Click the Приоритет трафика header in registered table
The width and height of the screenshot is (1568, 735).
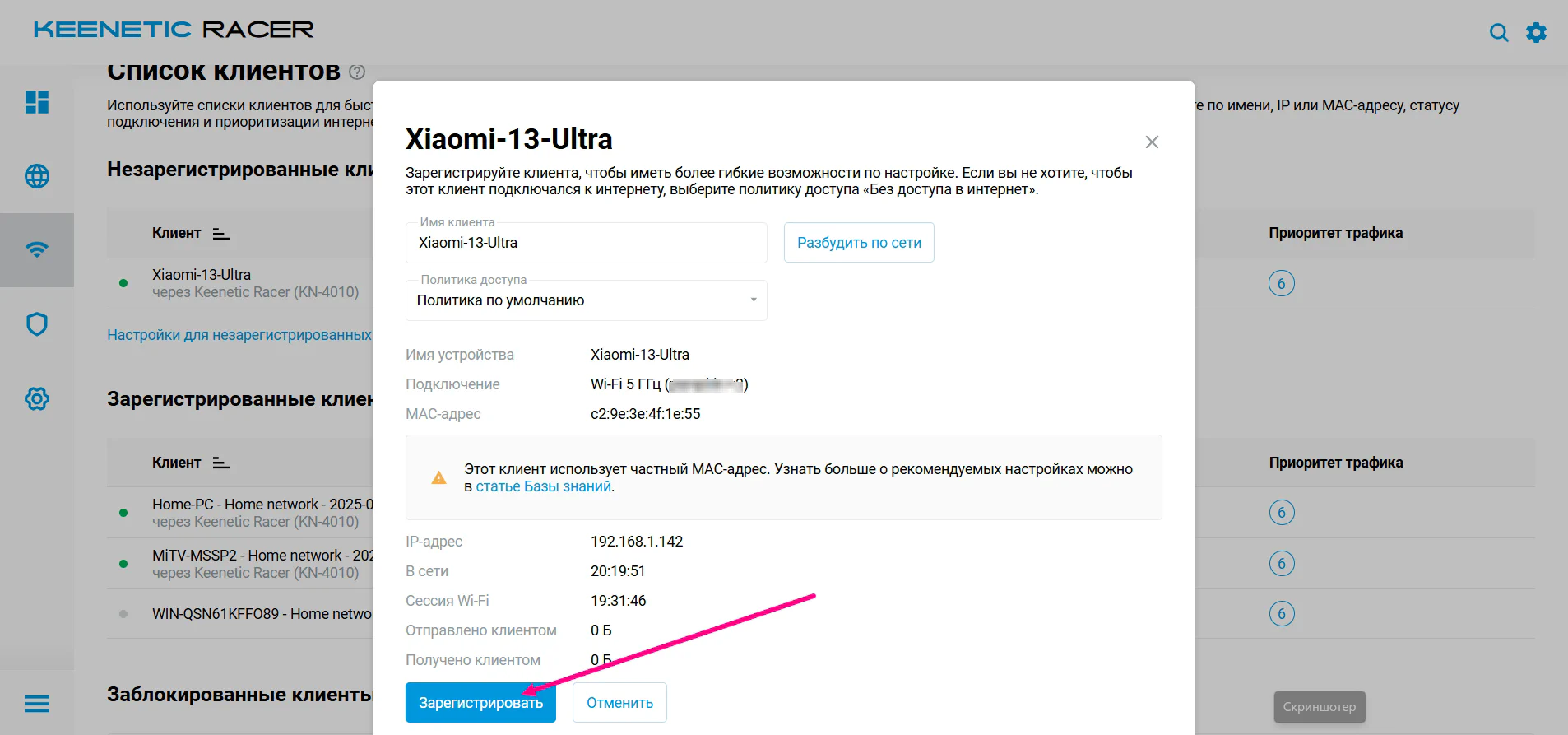click(x=1336, y=463)
